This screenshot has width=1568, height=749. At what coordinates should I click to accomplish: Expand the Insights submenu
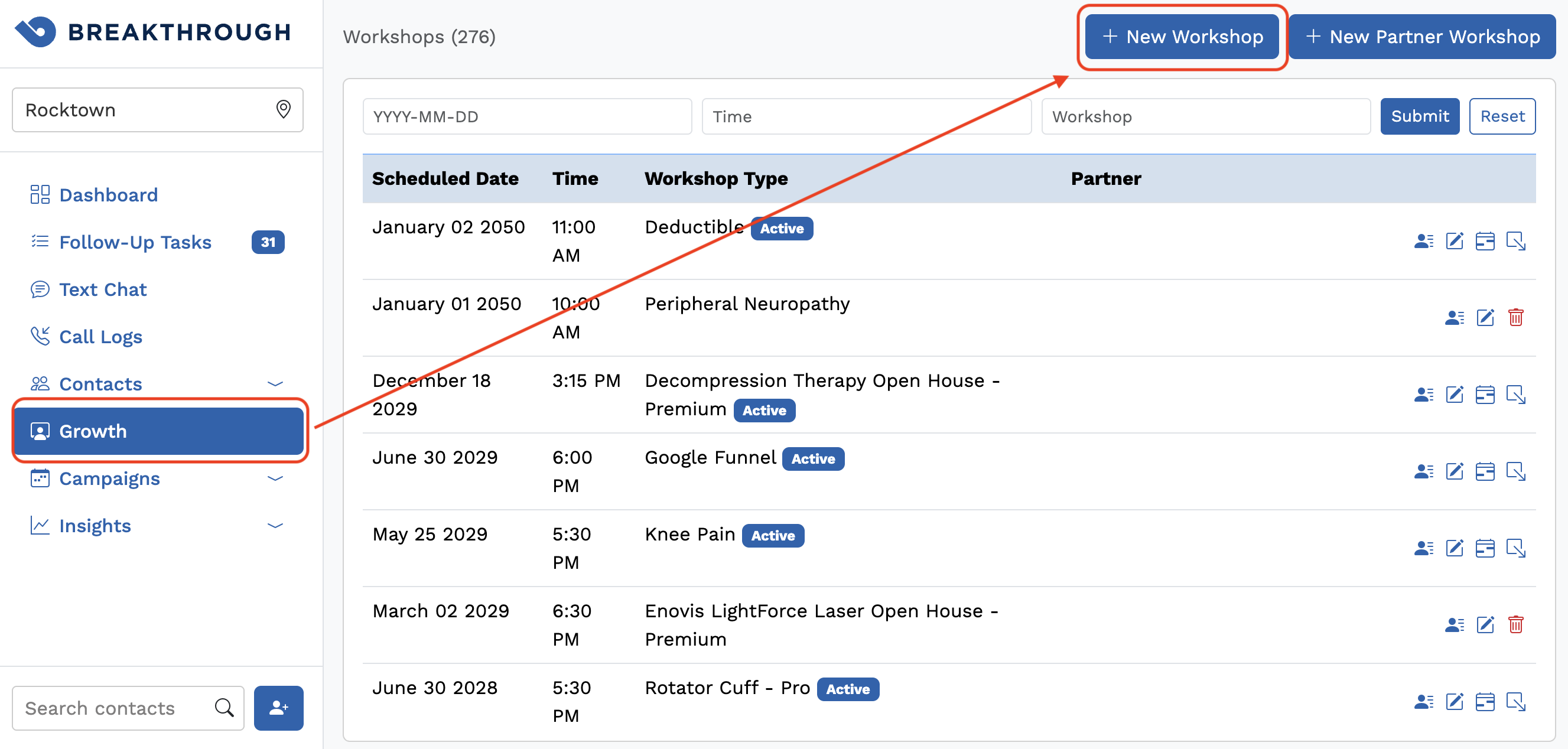pos(275,526)
